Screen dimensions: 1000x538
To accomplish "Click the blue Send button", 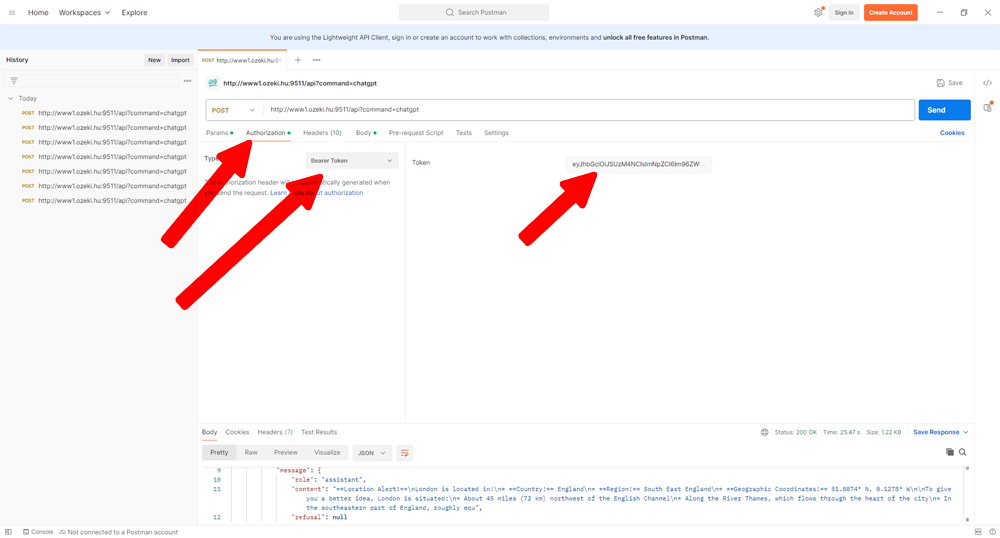I will tap(945, 110).
